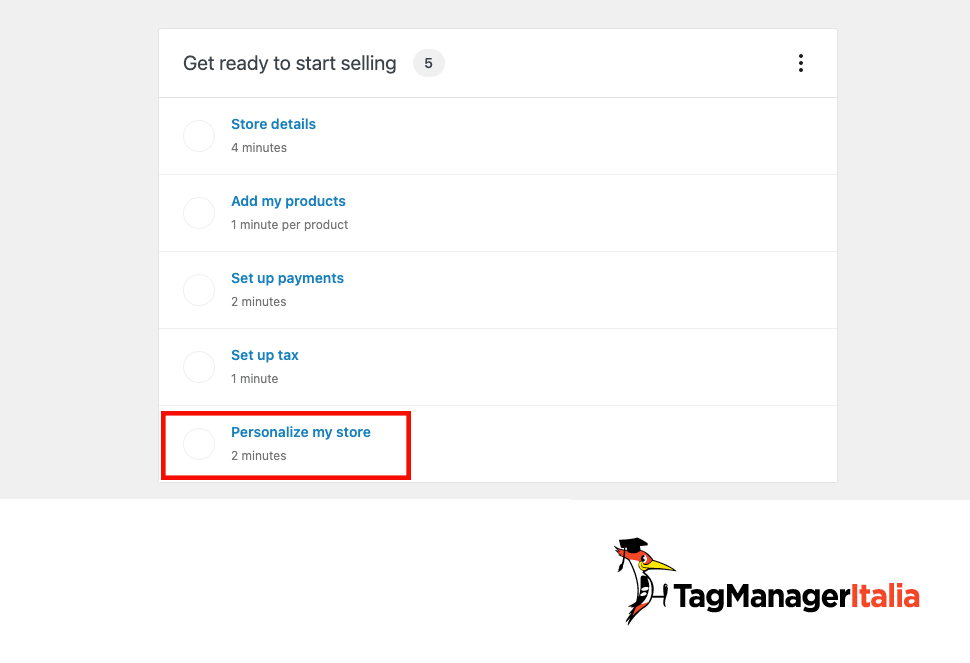Screen dimensions: 970x663
Task: Open the Personalize my store link
Action: (301, 432)
